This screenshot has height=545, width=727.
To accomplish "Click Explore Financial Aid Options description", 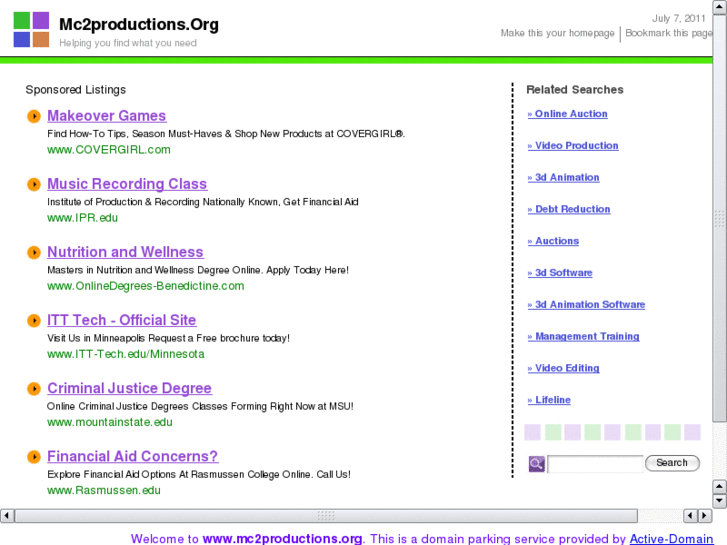I will pos(199,475).
